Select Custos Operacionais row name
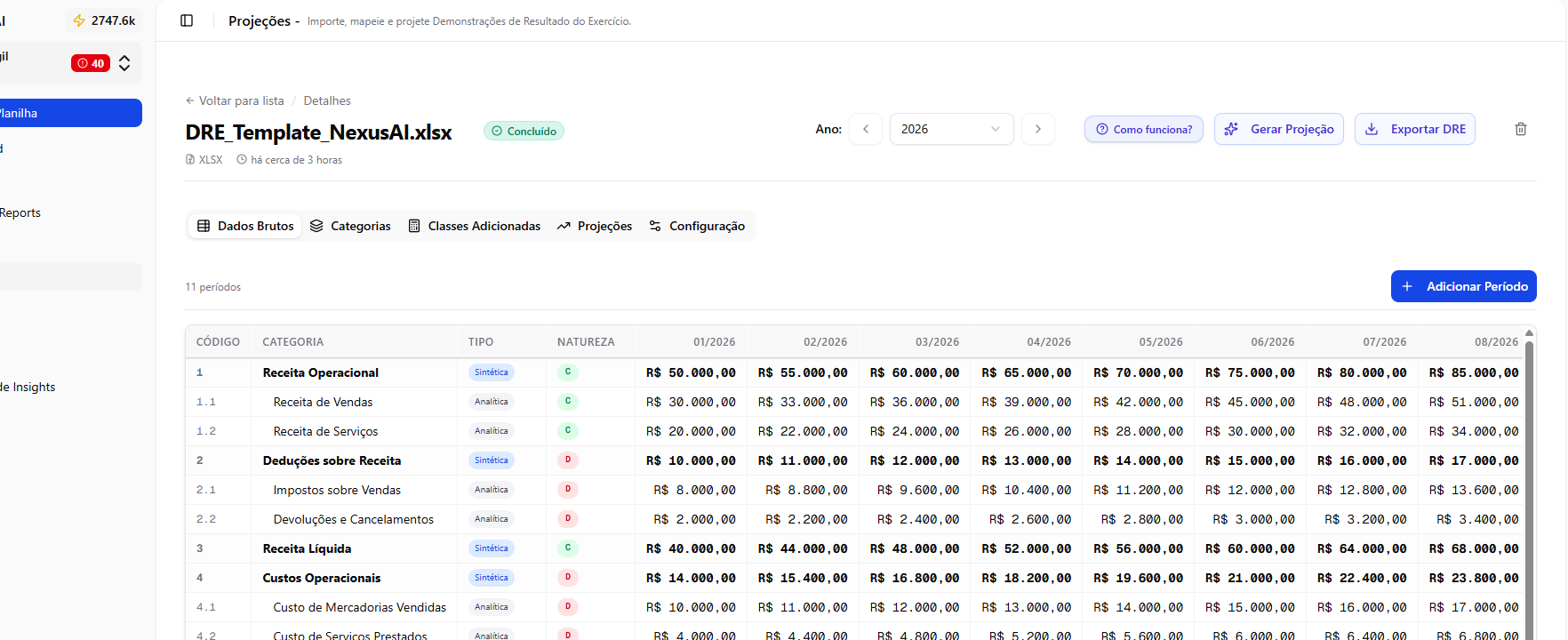The height and width of the screenshot is (640, 1568). click(x=321, y=578)
